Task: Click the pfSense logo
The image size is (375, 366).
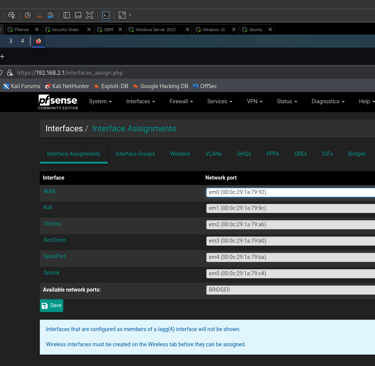Action: pyautogui.click(x=58, y=102)
